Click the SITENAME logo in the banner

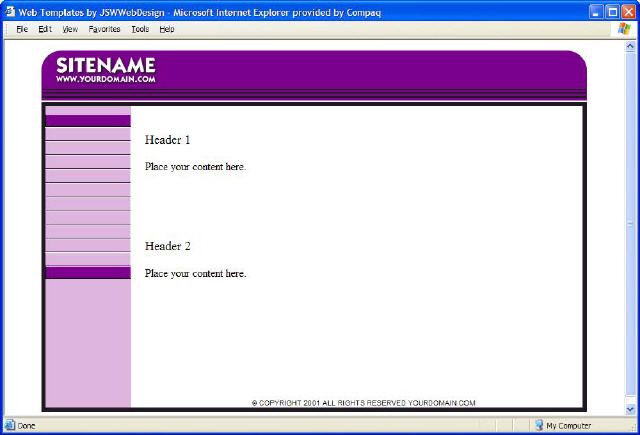pyautogui.click(x=105, y=65)
